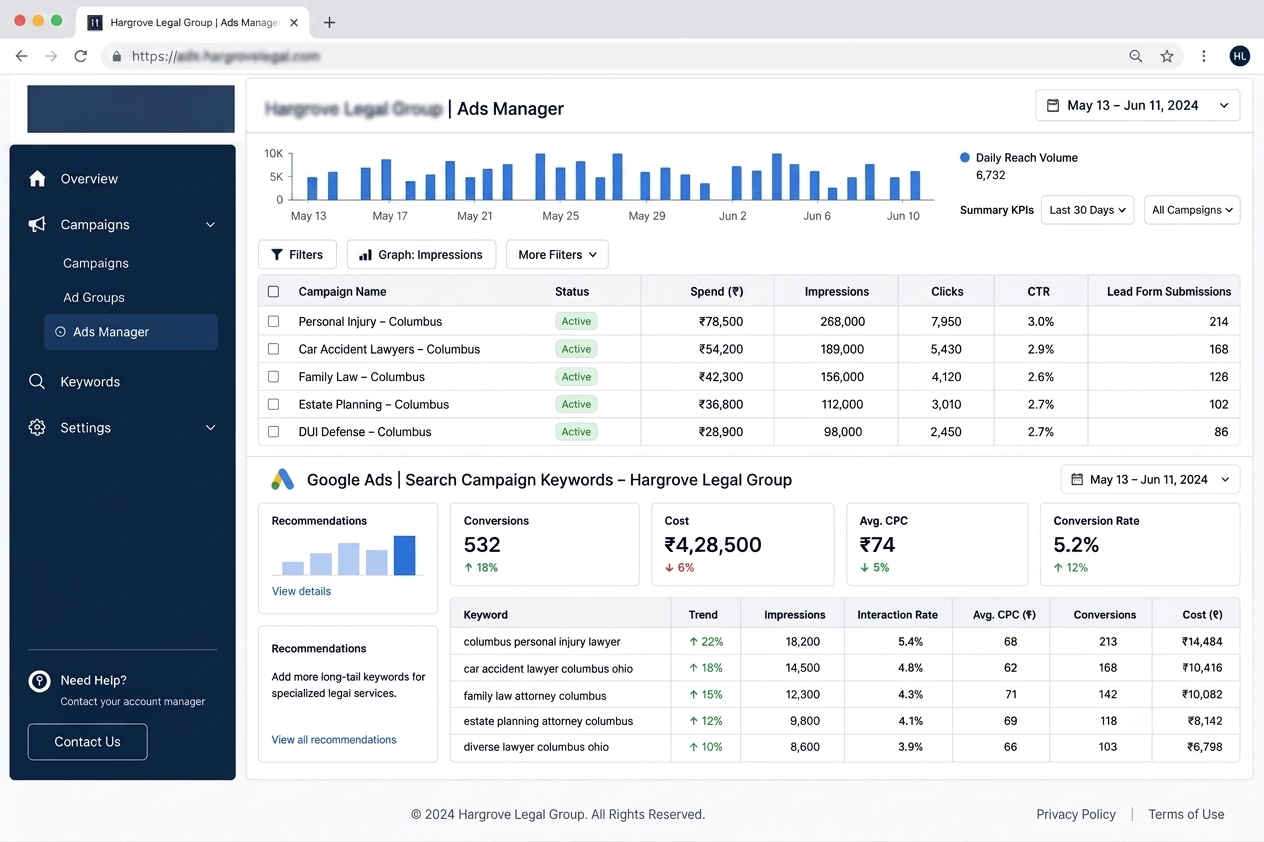The image size is (1264, 842).
Task: Click the Graph: Impressions button
Action: tap(421, 255)
